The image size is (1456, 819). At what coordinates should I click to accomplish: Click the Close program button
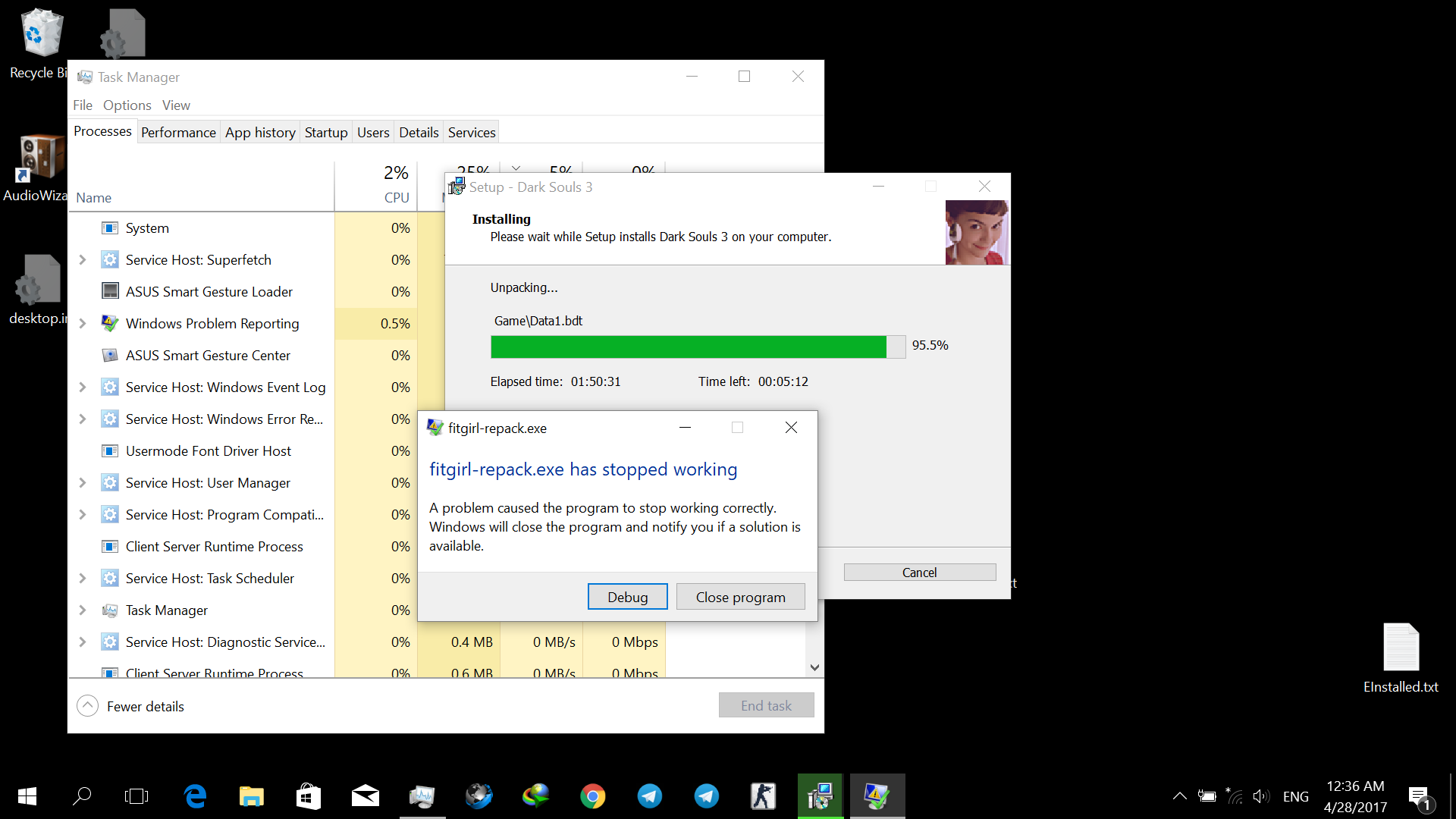(740, 597)
